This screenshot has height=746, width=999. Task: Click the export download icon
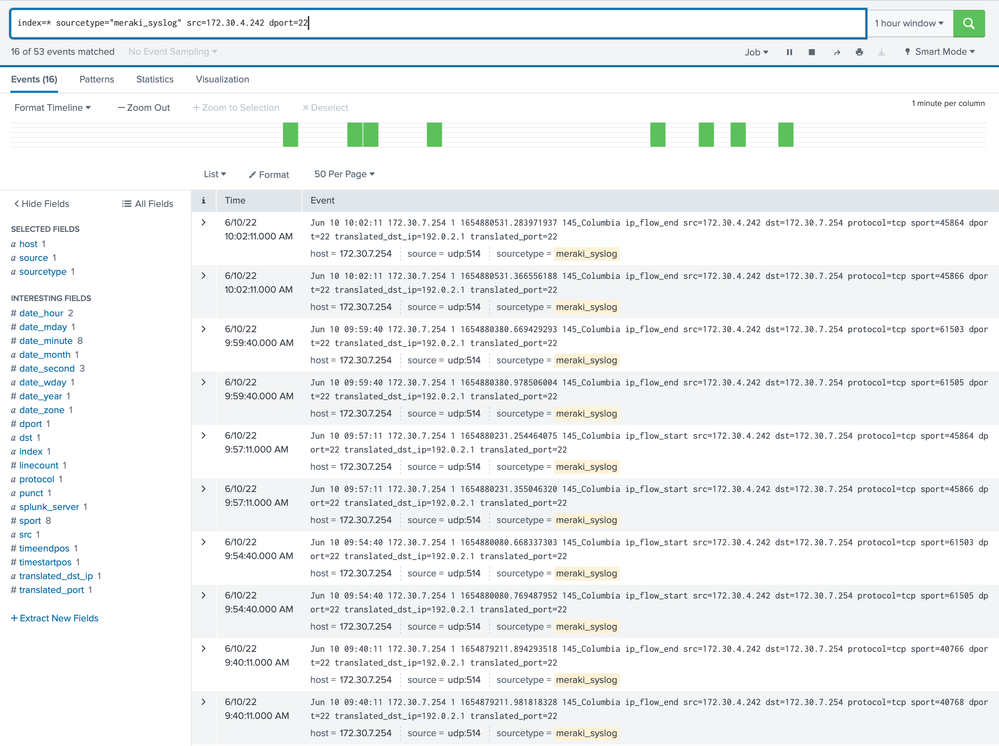coord(881,52)
